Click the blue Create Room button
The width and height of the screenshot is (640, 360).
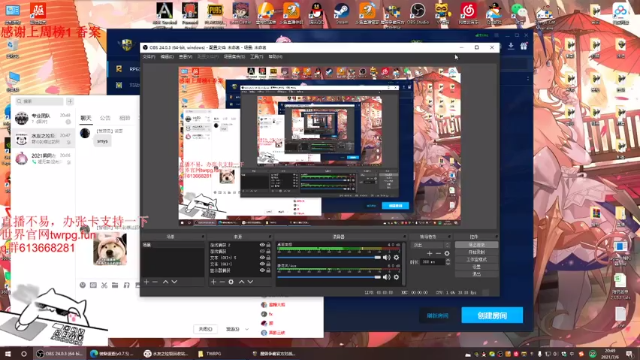tap(492, 315)
